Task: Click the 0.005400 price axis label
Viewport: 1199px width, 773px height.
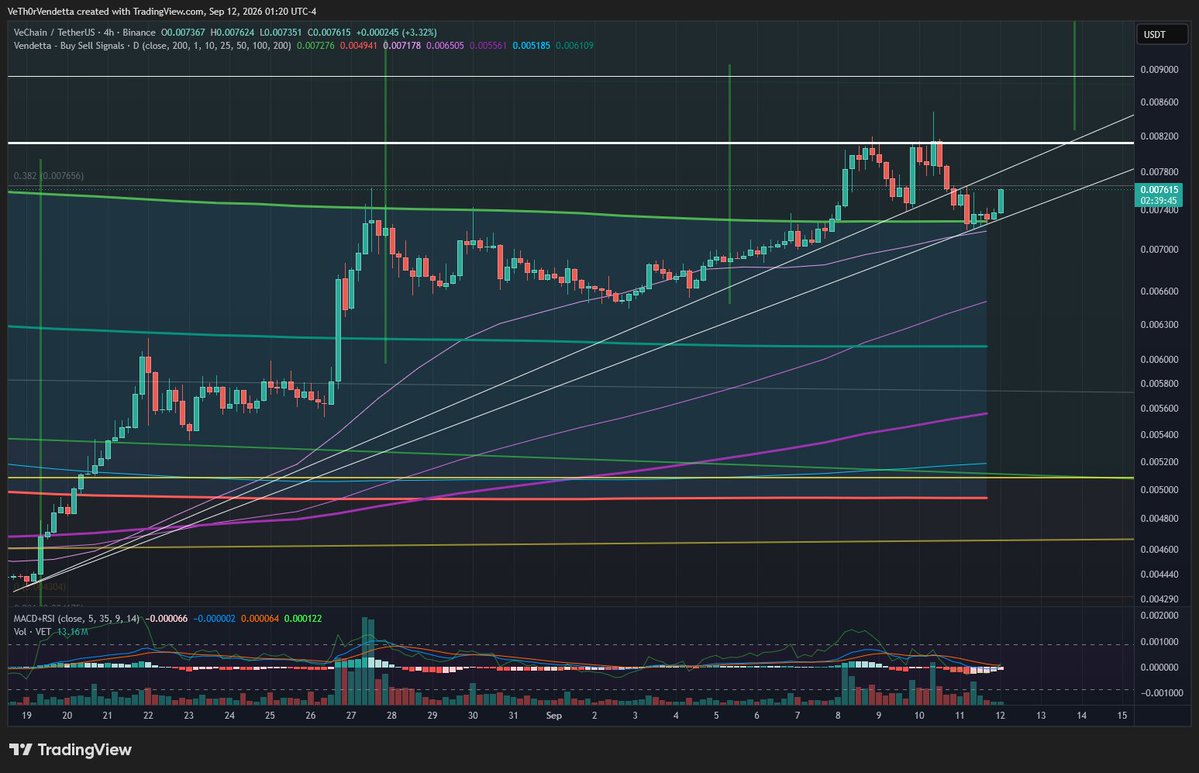Action: point(1159,435)
